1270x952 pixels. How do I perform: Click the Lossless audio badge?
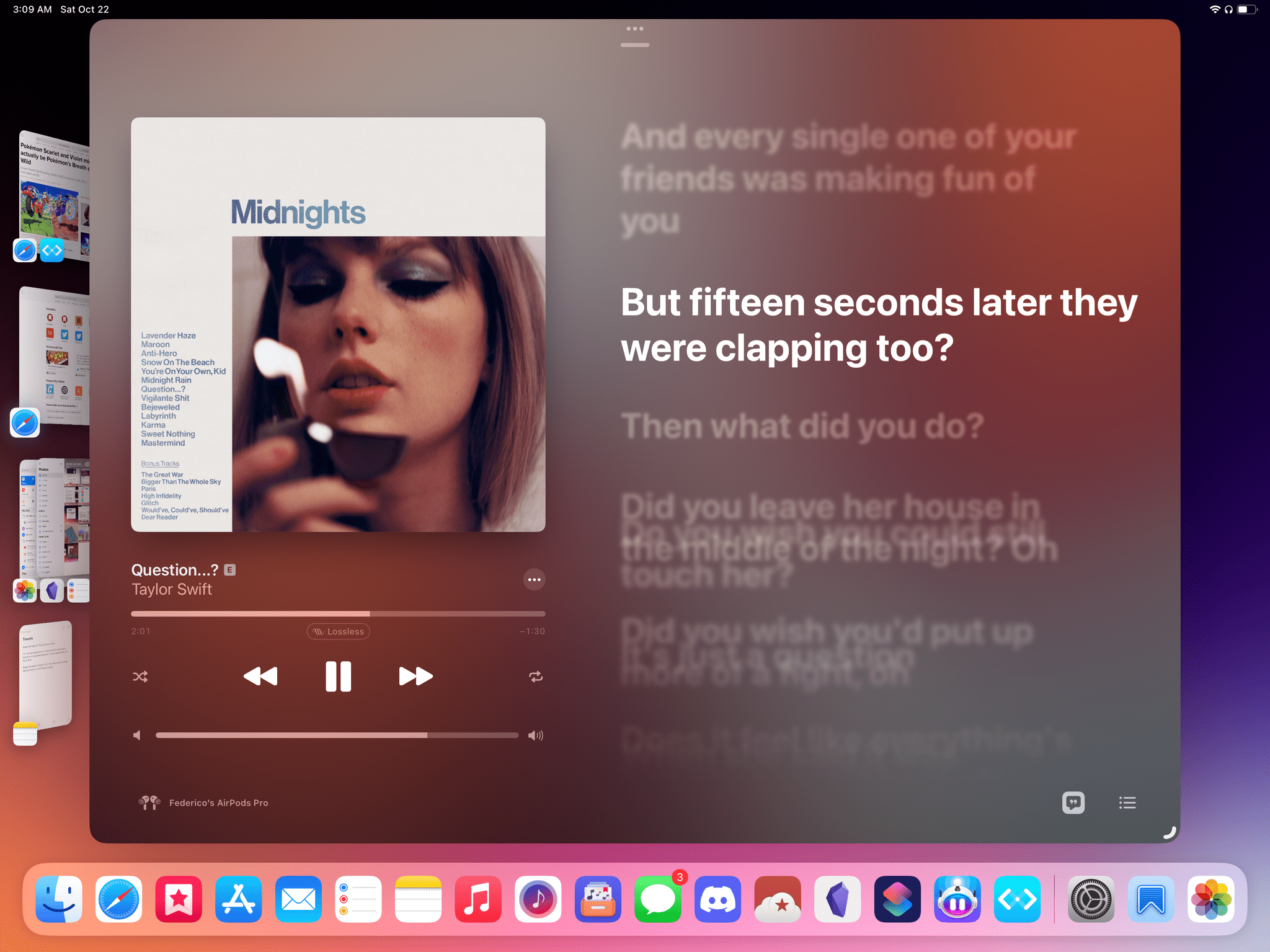(339, 631)
